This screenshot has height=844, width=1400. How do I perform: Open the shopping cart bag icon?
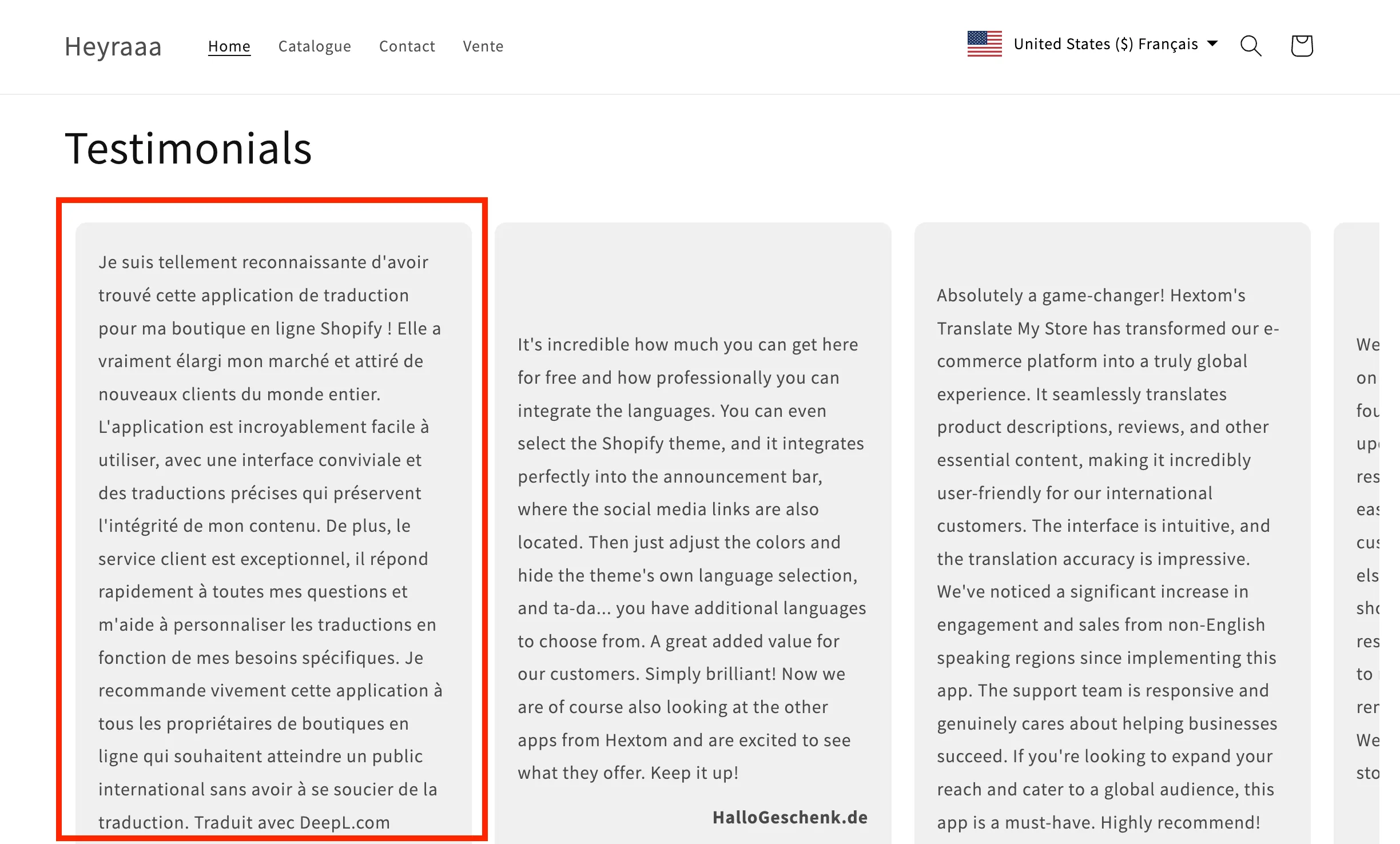[1302, 46]
